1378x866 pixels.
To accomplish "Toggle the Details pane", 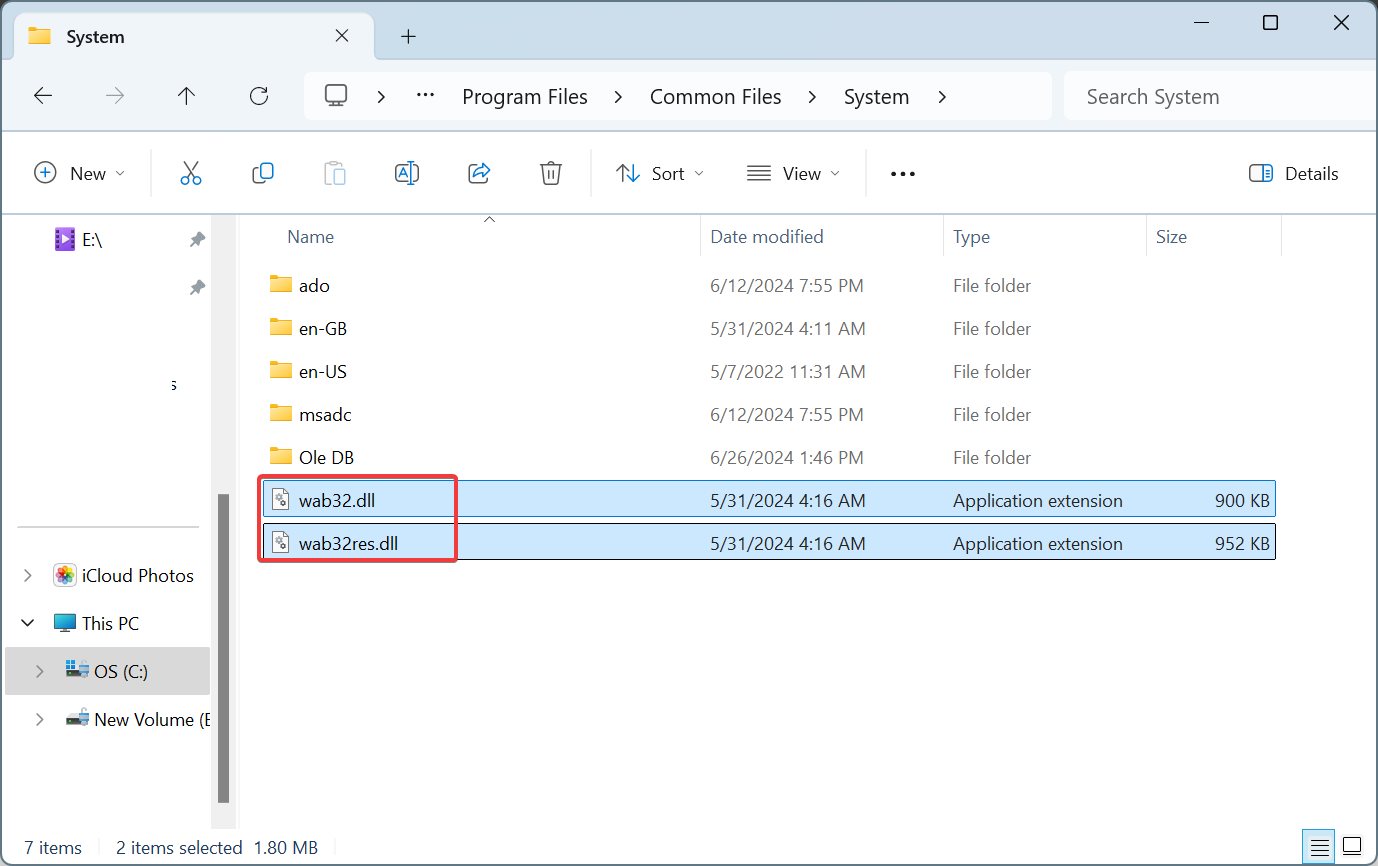I will coord(1293,173).
